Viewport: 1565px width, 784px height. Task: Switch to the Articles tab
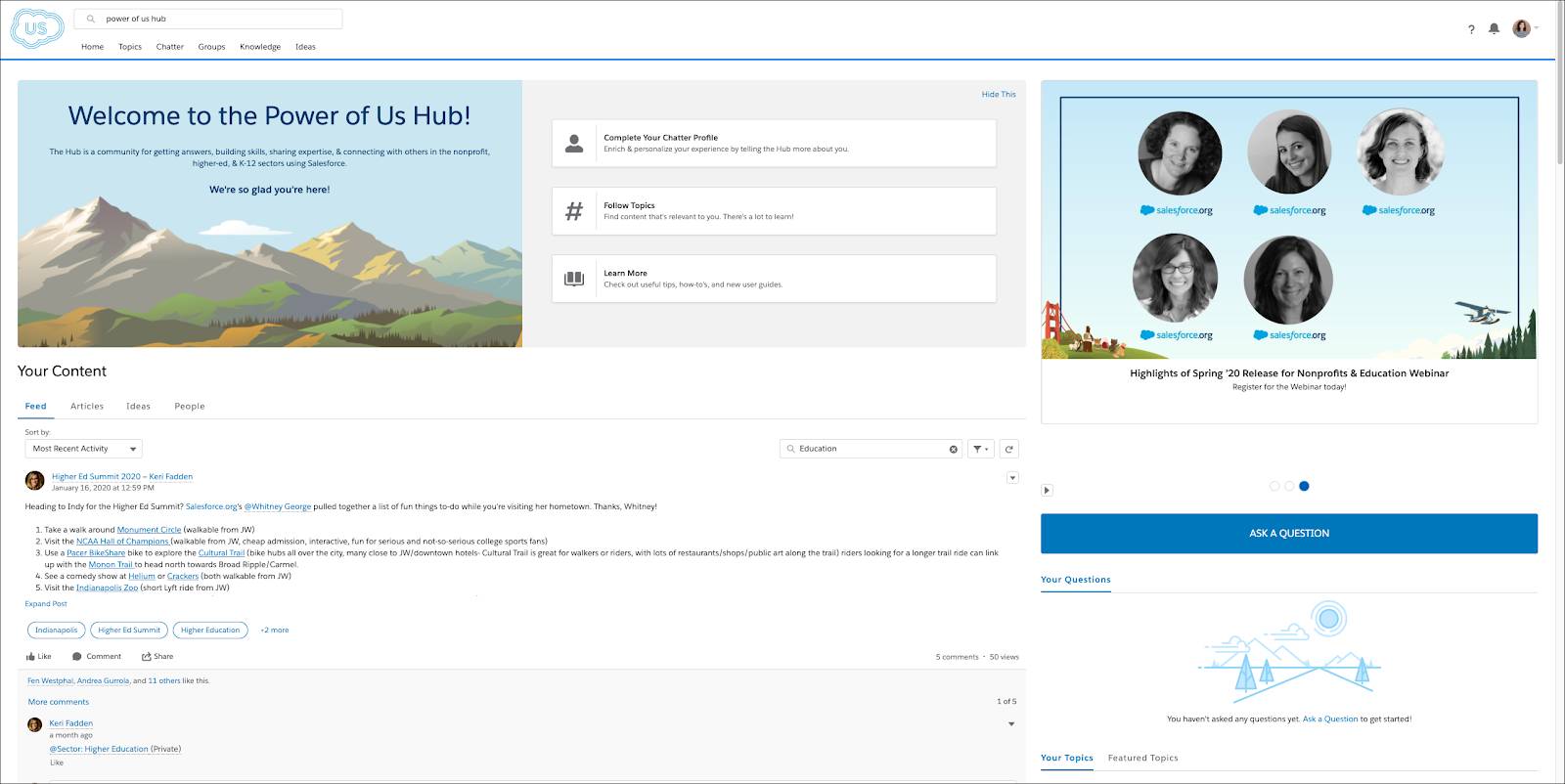87,407
